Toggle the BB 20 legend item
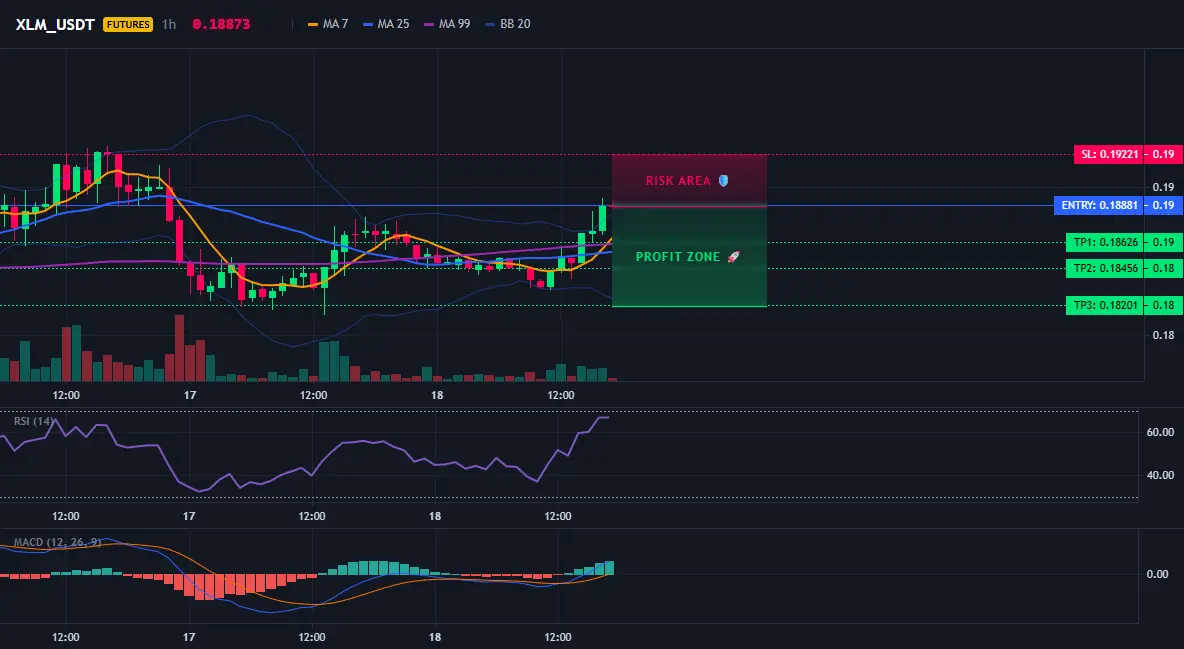1184x649 pixels. (507, 24)
